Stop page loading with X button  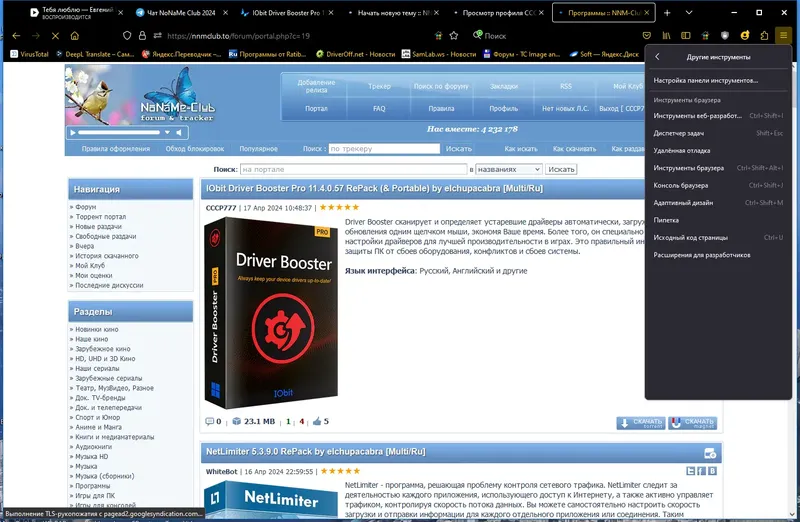(x=55, y=36)
